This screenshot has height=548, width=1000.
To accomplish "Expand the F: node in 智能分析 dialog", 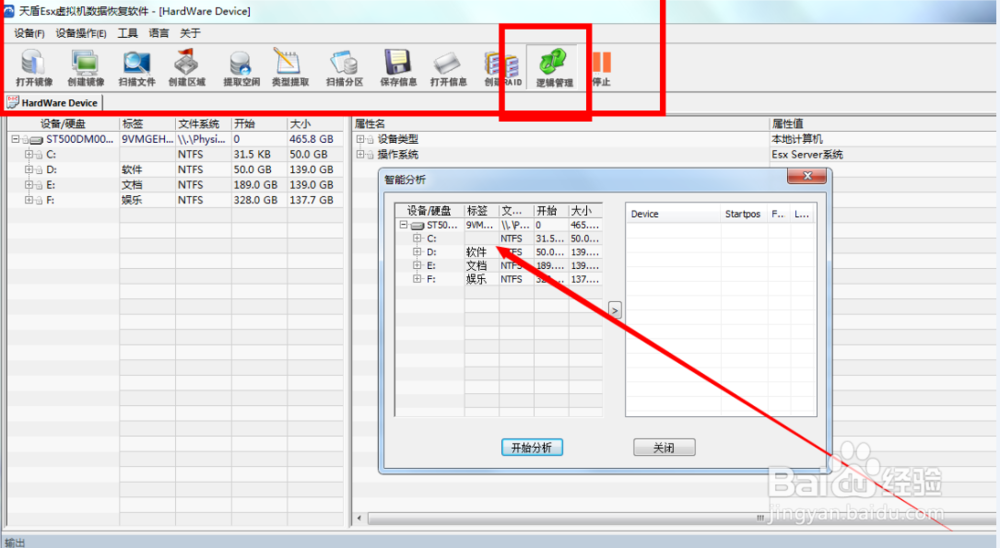I will pyautogui.click(x=417, y=279).
